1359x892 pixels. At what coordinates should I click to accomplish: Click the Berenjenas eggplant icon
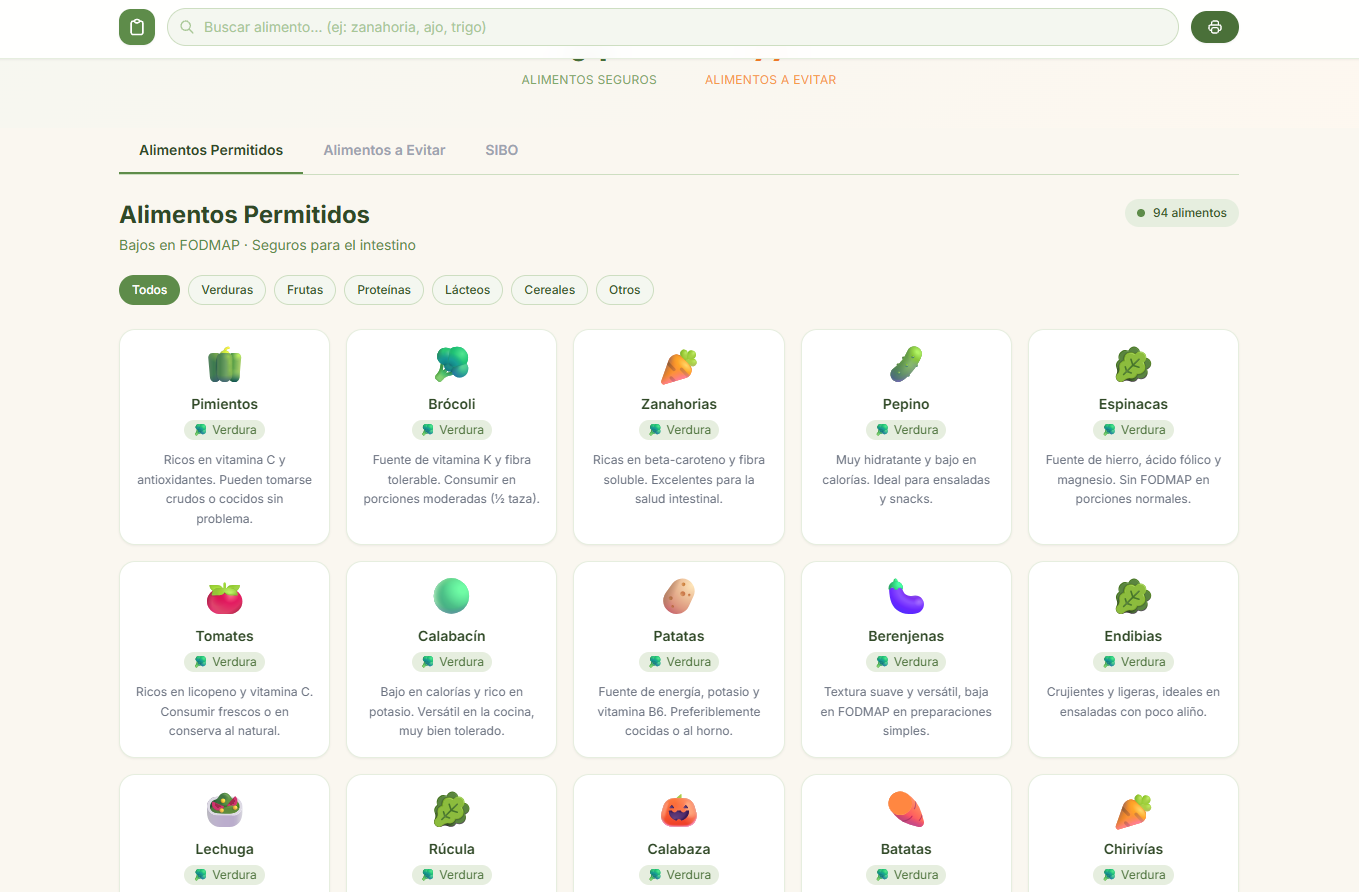coord(906,597)
